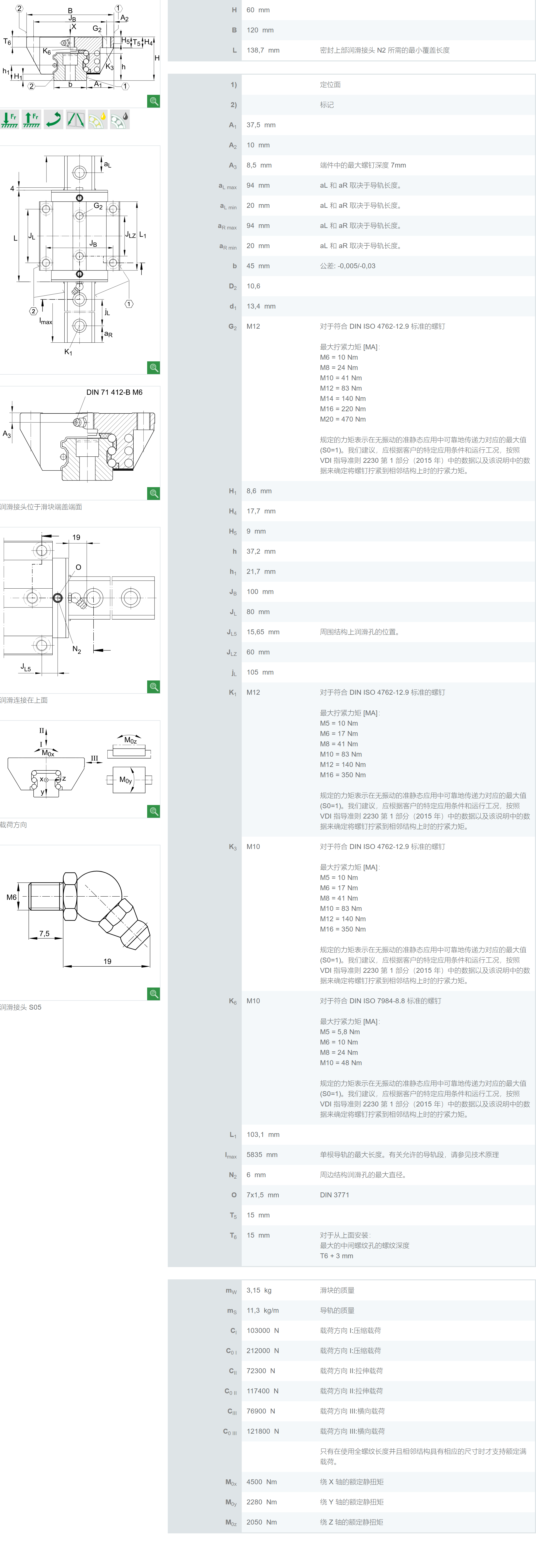Select the H4 value 17,7 mm
This screenshot has width=536, height=1568.
coord(261,511)
